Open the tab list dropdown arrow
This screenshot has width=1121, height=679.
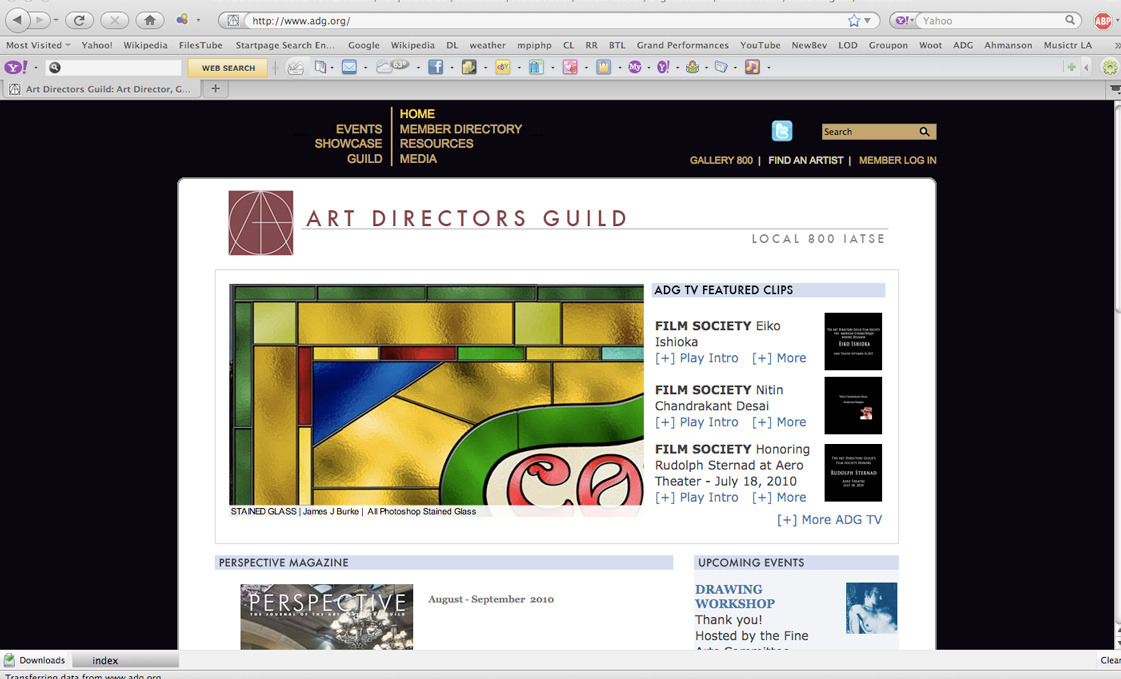click(x=1115, y=89)
